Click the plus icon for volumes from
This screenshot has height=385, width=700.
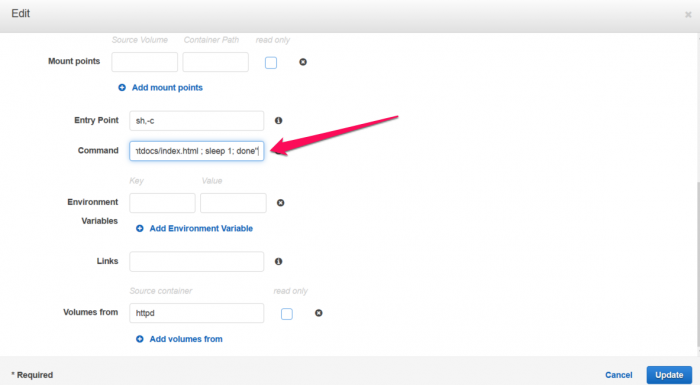(x=140, y=339)
